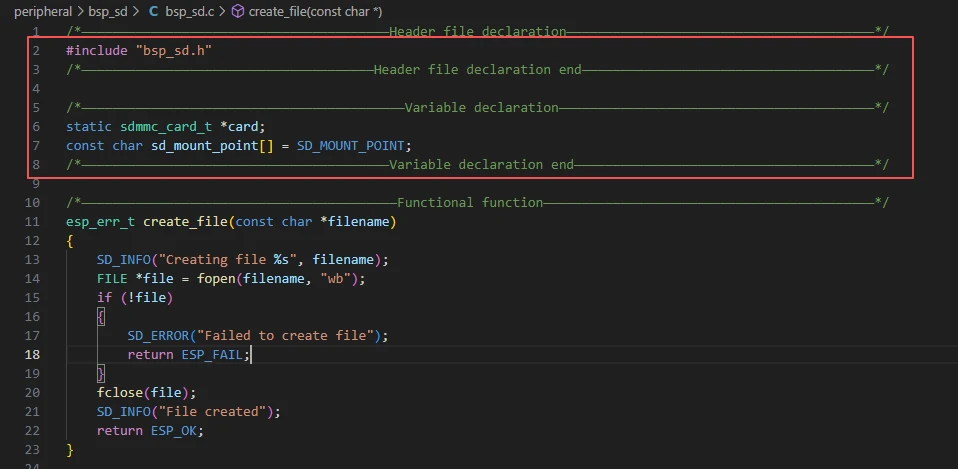Viewport: 958px width, 469px height.
Task: Click the "bsp_sd.h" include path
Action: pyautogui.click(x=173, y=50)
